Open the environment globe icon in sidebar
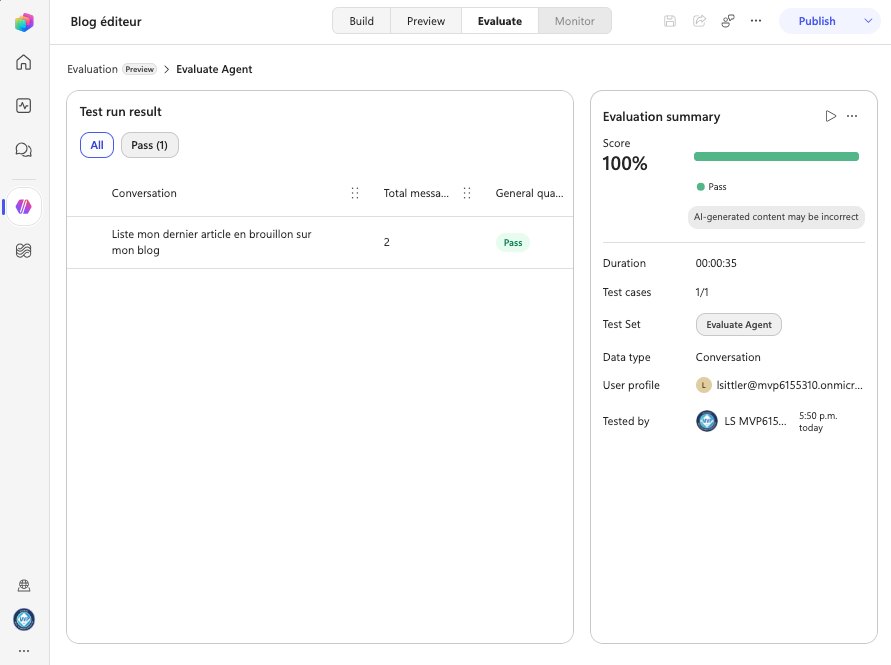 [x=24, y=585]
